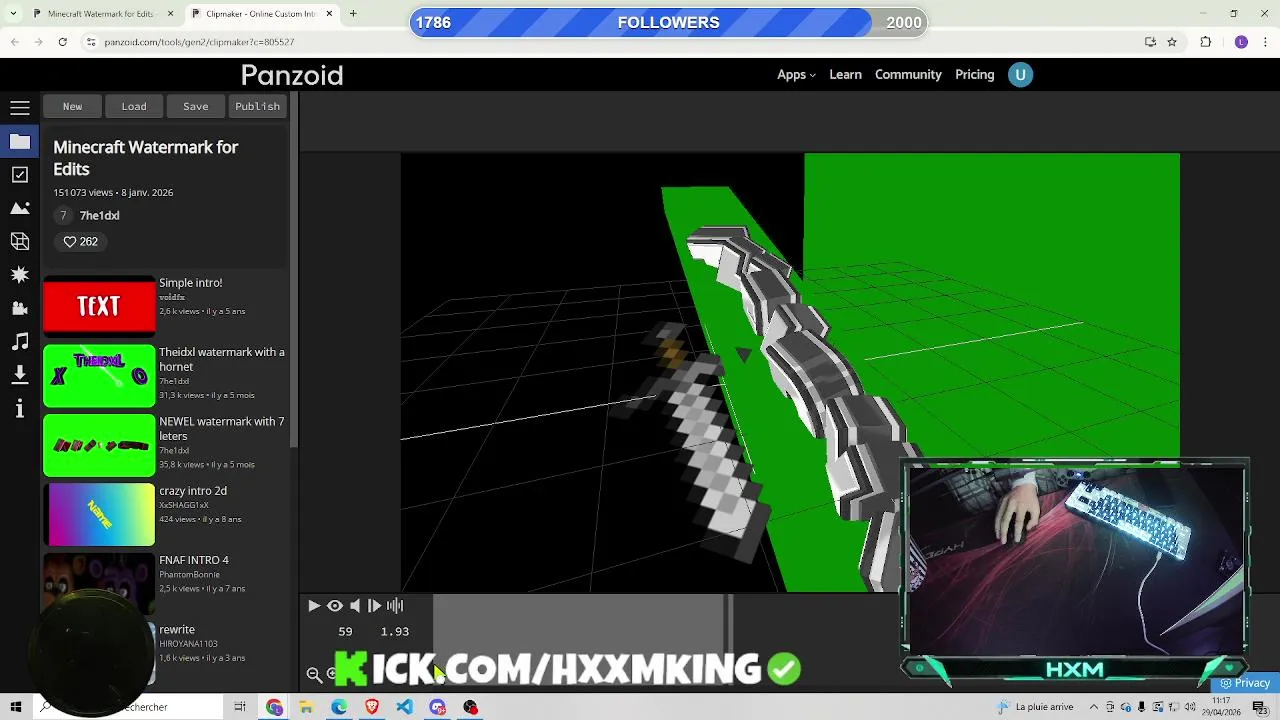Open author 7he1dxl profile link
The height and width of the screenshot is (720, 1280).
point(99,215)
